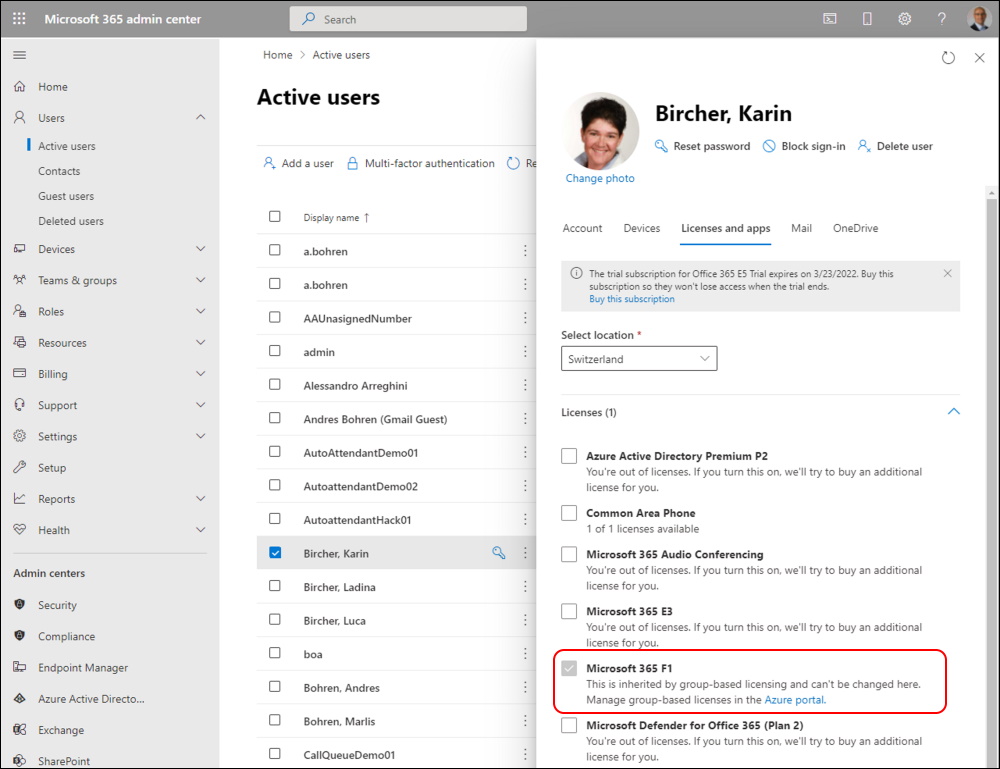Open the settings gear in header

[904, 18]
